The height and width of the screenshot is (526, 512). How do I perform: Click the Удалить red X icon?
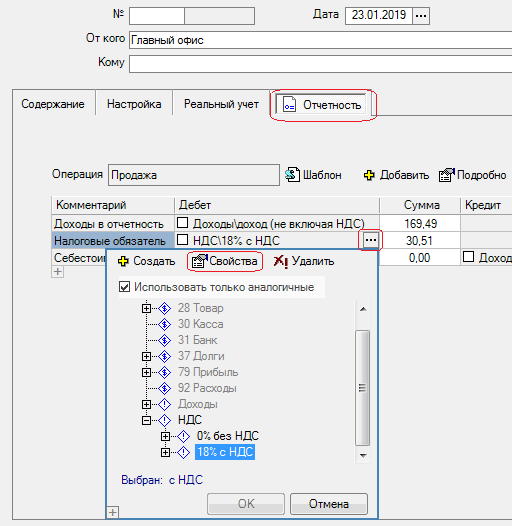(x=280, y=261)
